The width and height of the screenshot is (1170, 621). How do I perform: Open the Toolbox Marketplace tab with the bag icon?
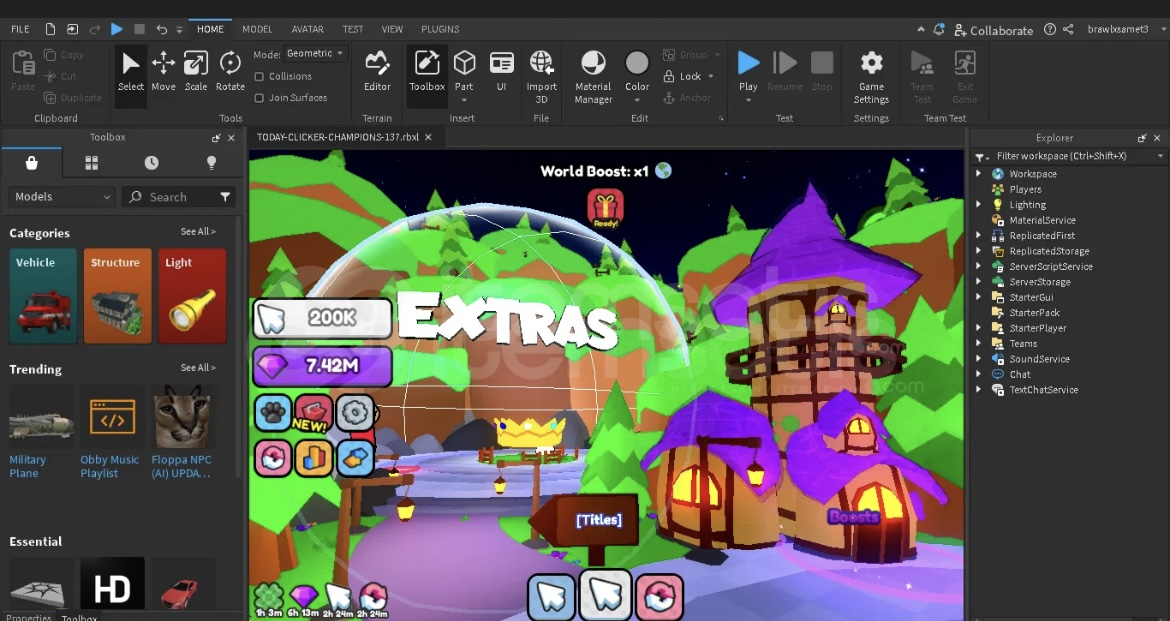[31, 163]
